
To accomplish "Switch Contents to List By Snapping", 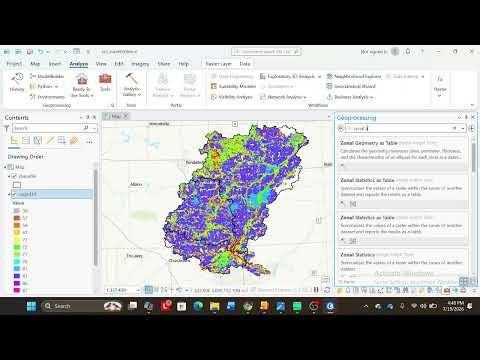I will point(62,140).
